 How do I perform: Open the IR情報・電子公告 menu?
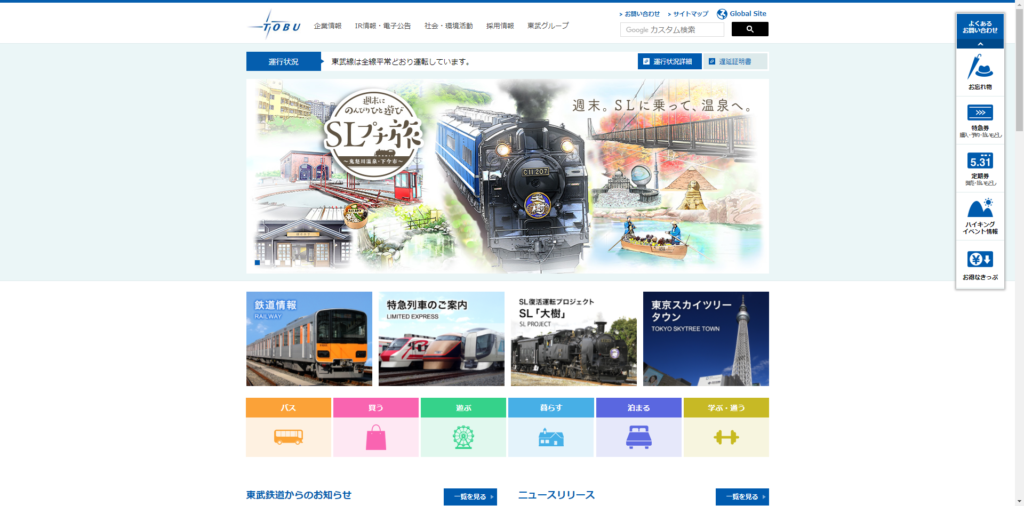382,26
